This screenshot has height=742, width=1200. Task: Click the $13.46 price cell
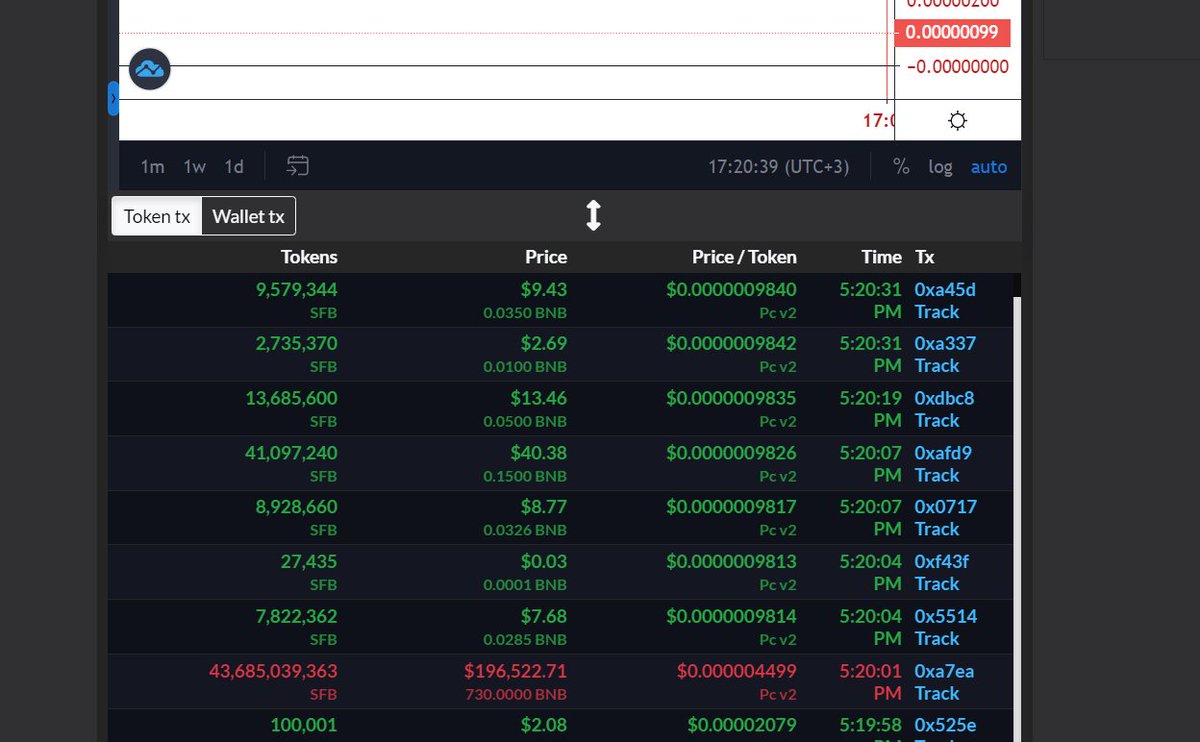[x=539, y=398]
